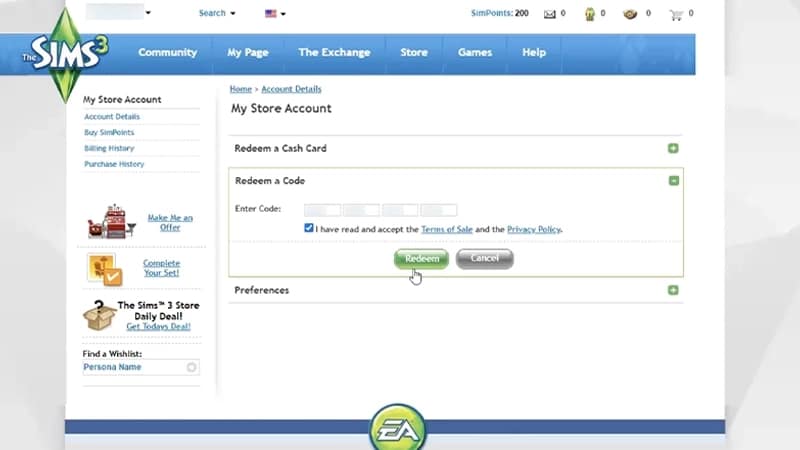Collapse the Redeem a Code section
The width and height of the screenshot is (800, 450).
(673, 181)
